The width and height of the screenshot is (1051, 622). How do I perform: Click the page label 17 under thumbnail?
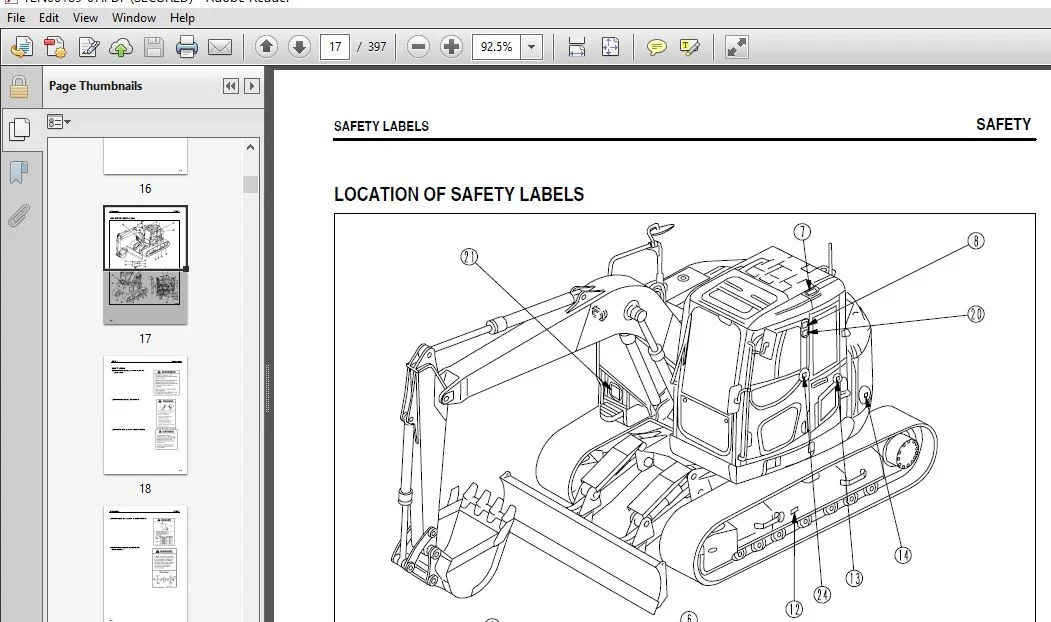(145, 338)
